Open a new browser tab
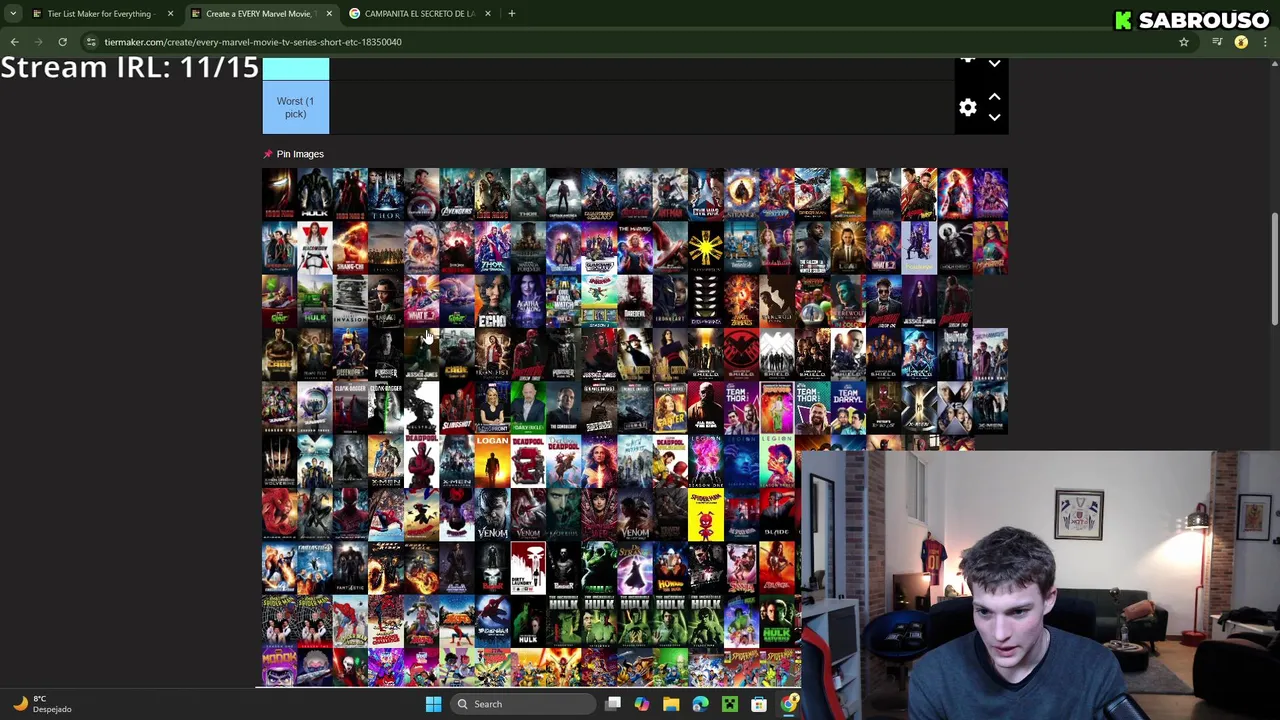1280x720 pixels. coord(511,14)
